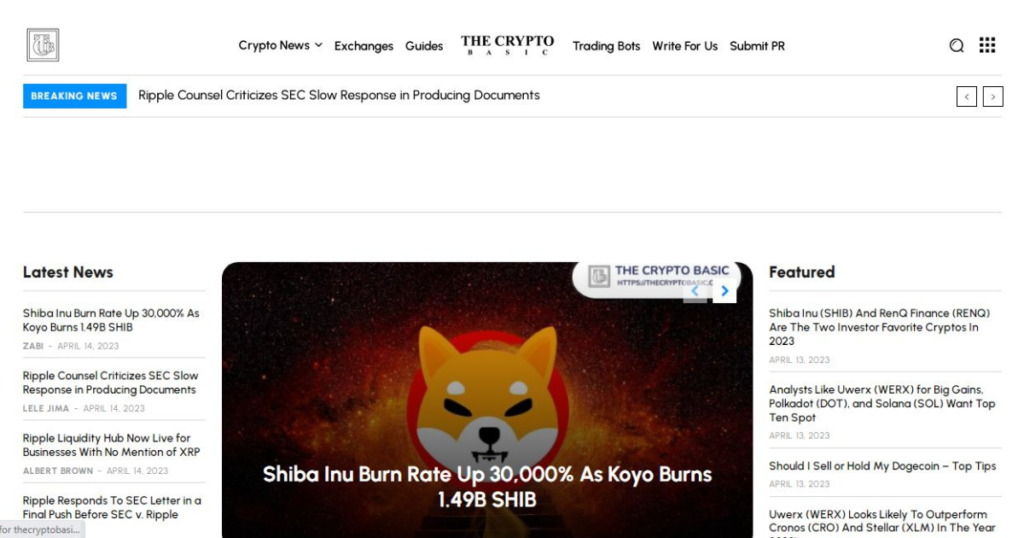1024x538 pixels.
Task: Click the Breaking News label
Action: click(x=74, y=96)
